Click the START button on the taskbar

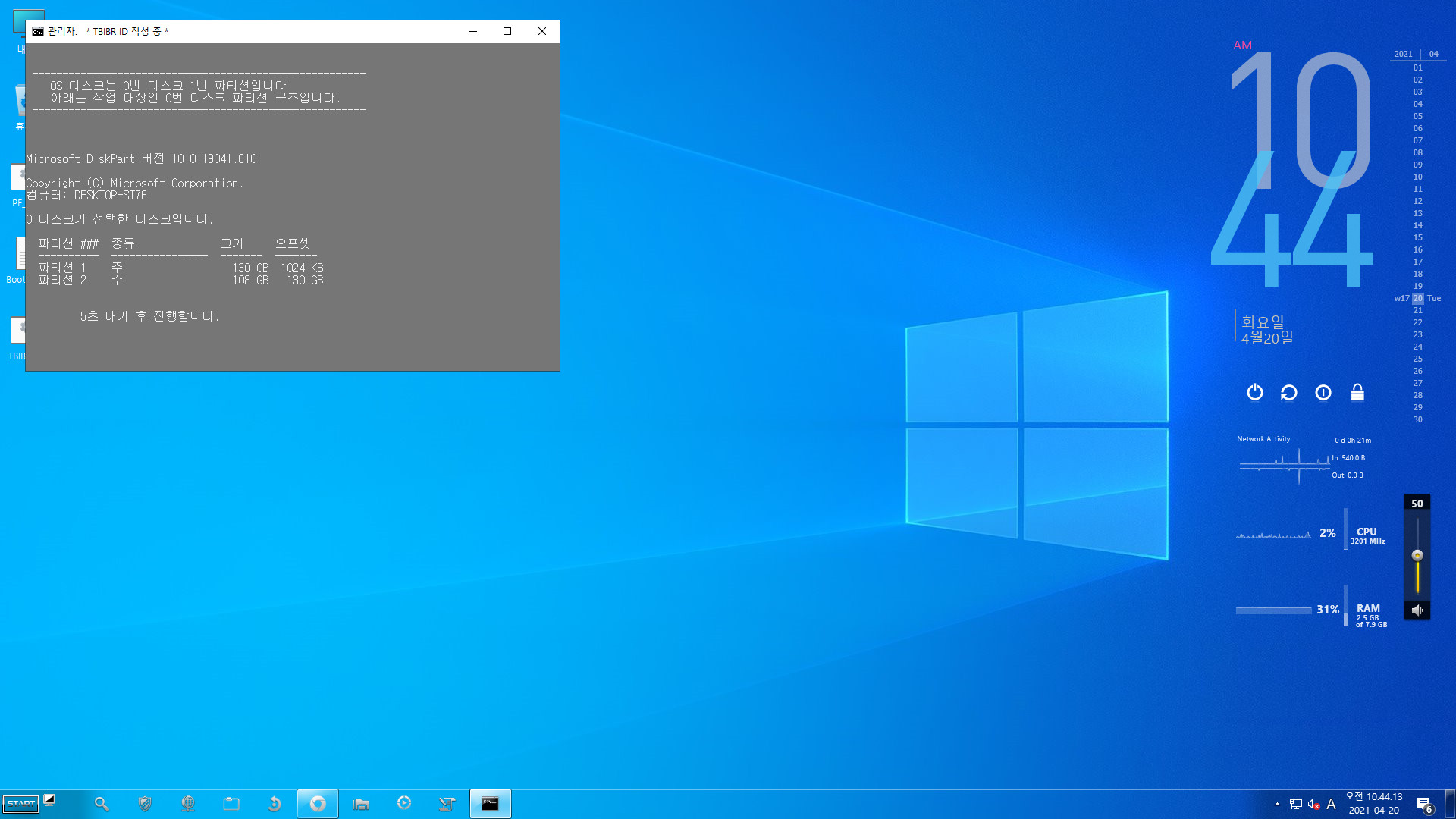click(20, 804)
